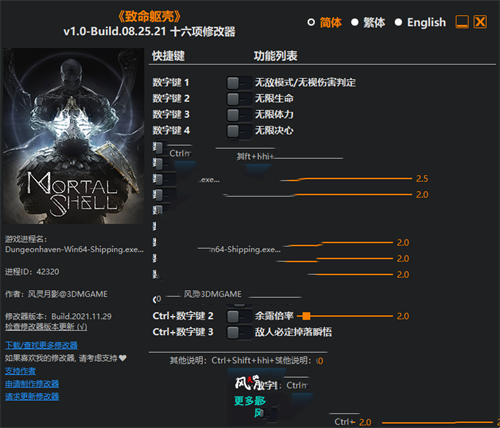
Task: Click the Dungeonhaven-Win64-Shipping.exe process name
Action: (x=74, y=250)
